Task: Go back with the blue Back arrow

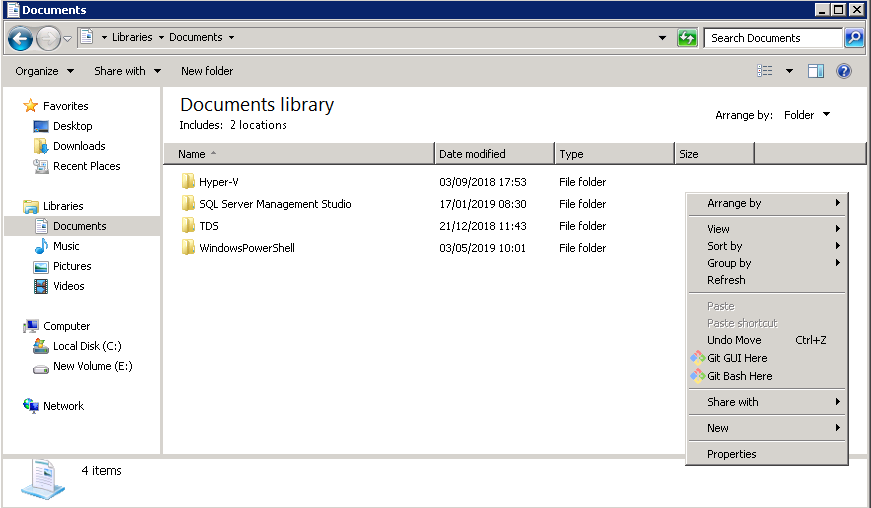Action: pos(21,38)
